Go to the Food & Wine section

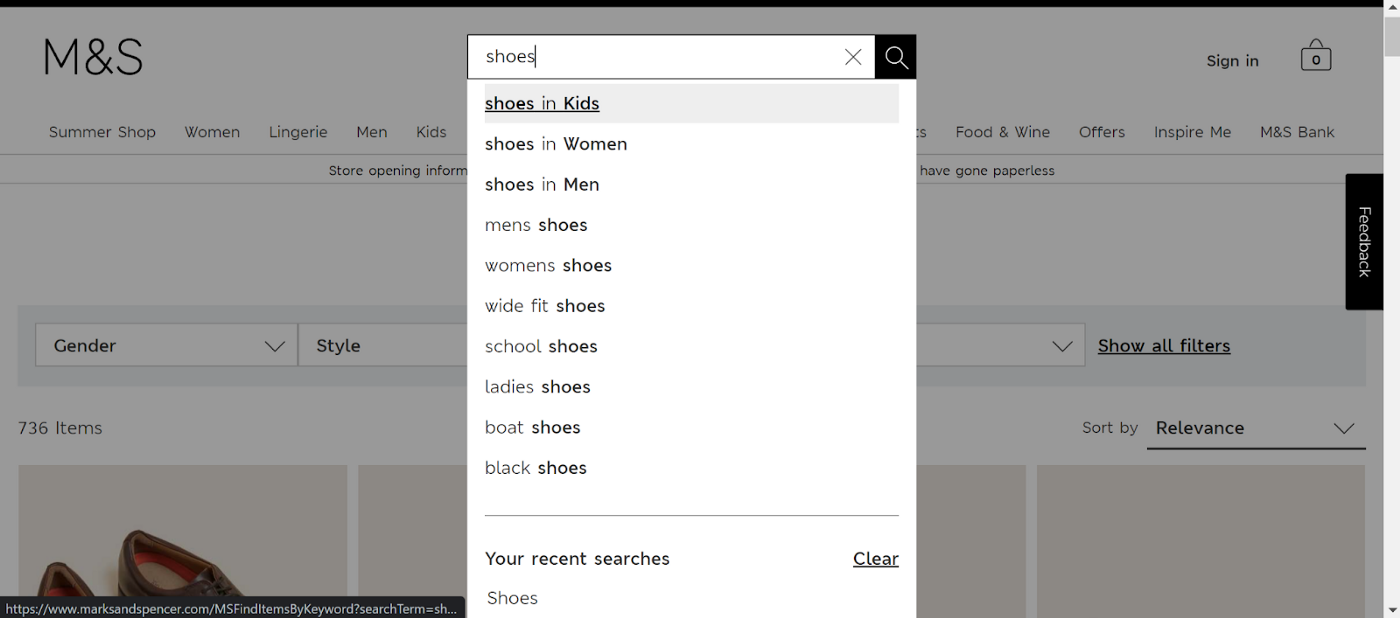click(1002, 132)
